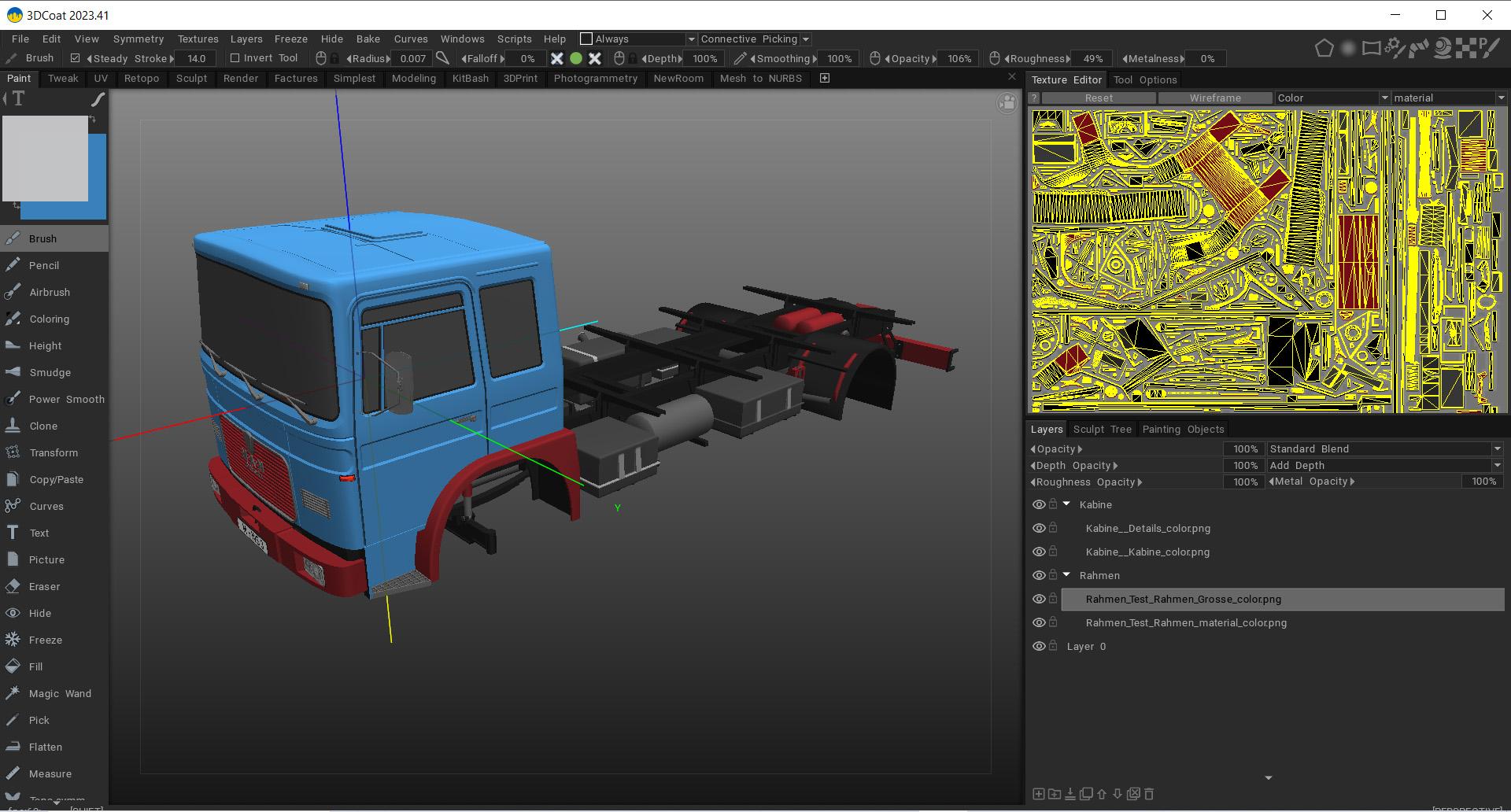Enable the Invert Tool checkbox
The width and height of the screenshot is (1511, 812).
coord(235,58)
